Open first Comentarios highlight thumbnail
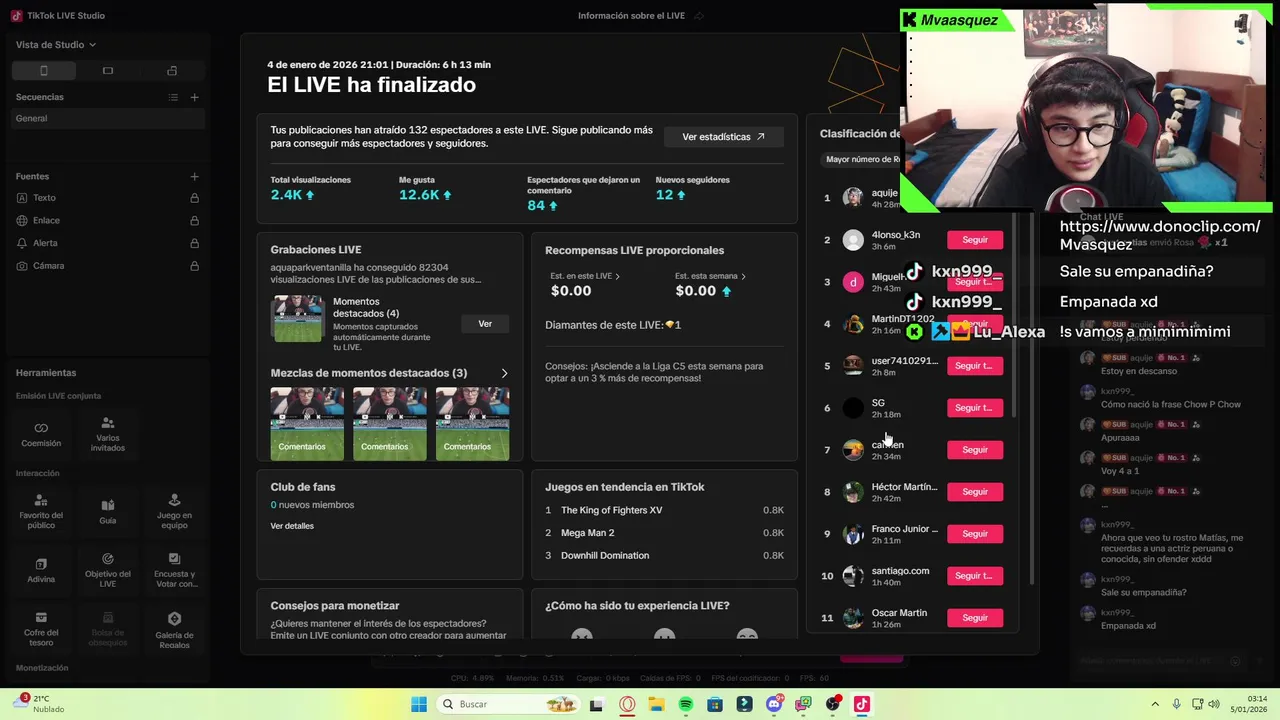1280x720 pixels. 307,424
